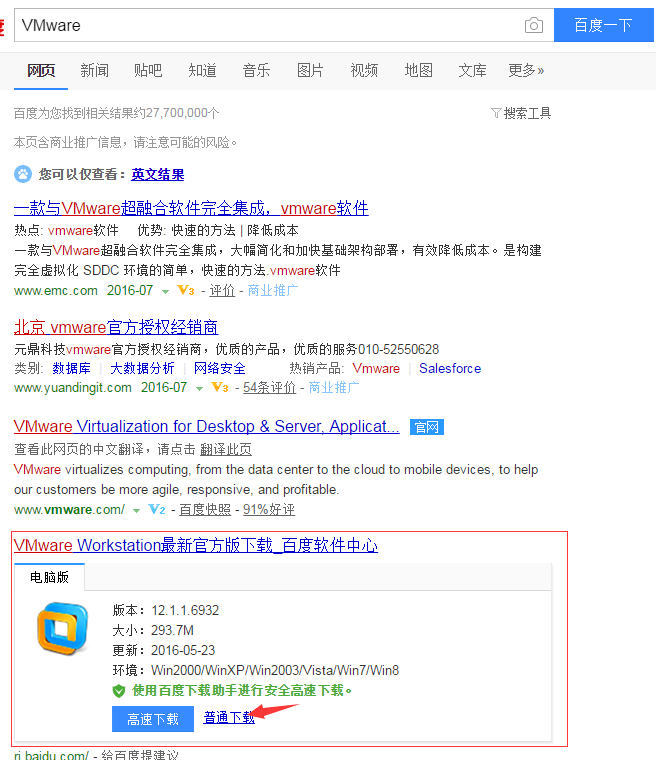656x760 pixels.
Task: Expand the dropdown arrow beside www.vmware.com
Action: pos(136,511)
